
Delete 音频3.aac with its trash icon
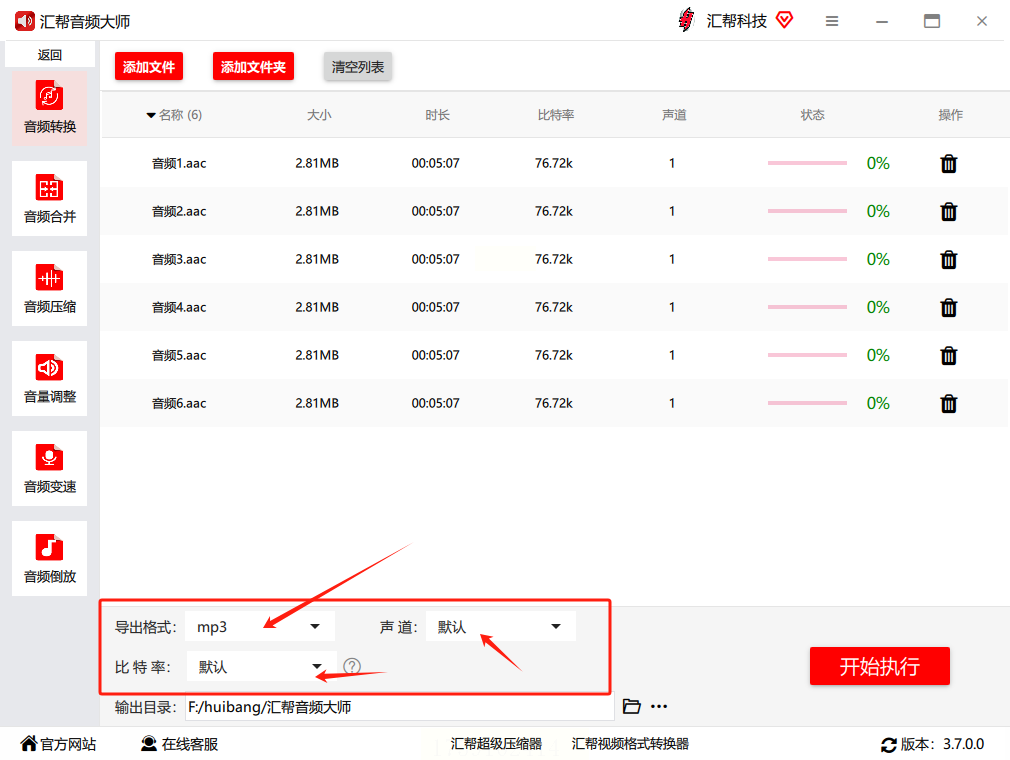click(x=948, y=260)
